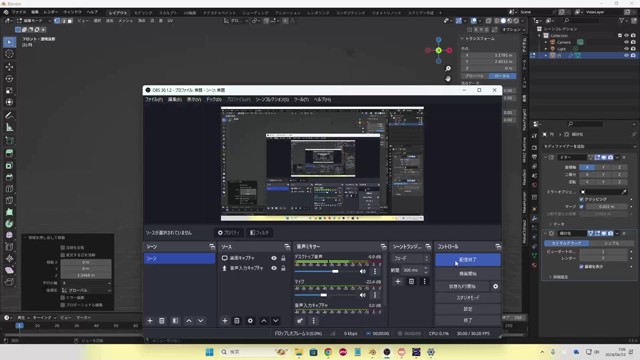This screenshot has height=360, width=640.
Task: Remove scene using trash icon in Scenes
Action: [162, 321]
